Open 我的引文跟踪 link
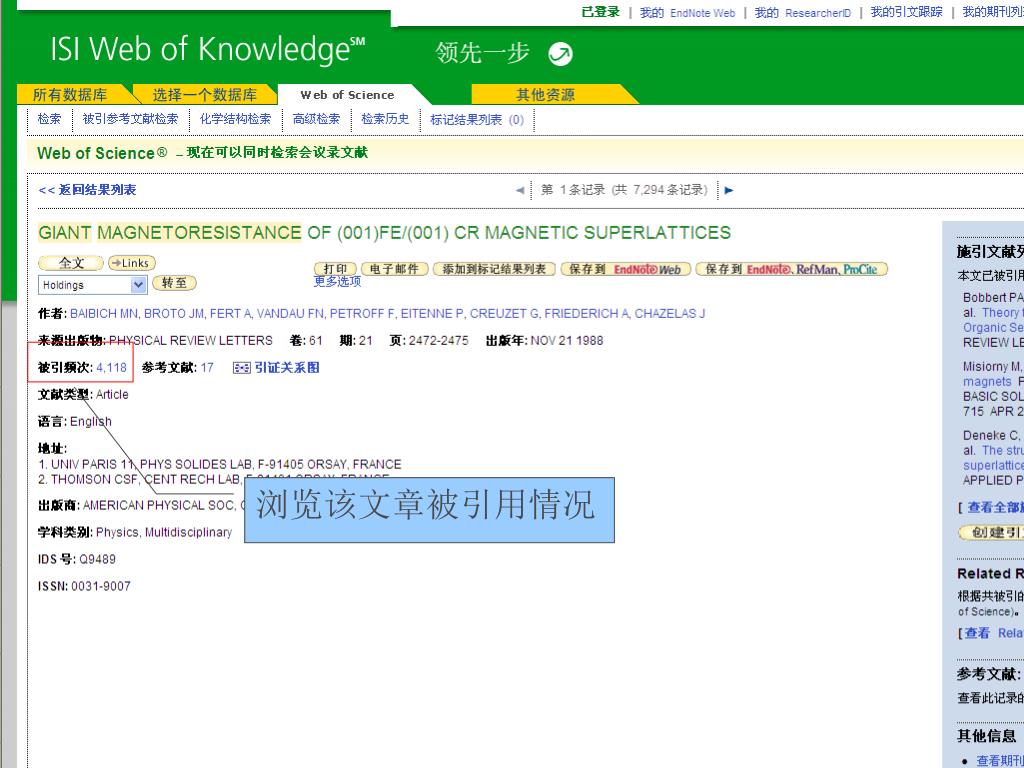This screenshot has height=768, width=1024. point(906,12)
